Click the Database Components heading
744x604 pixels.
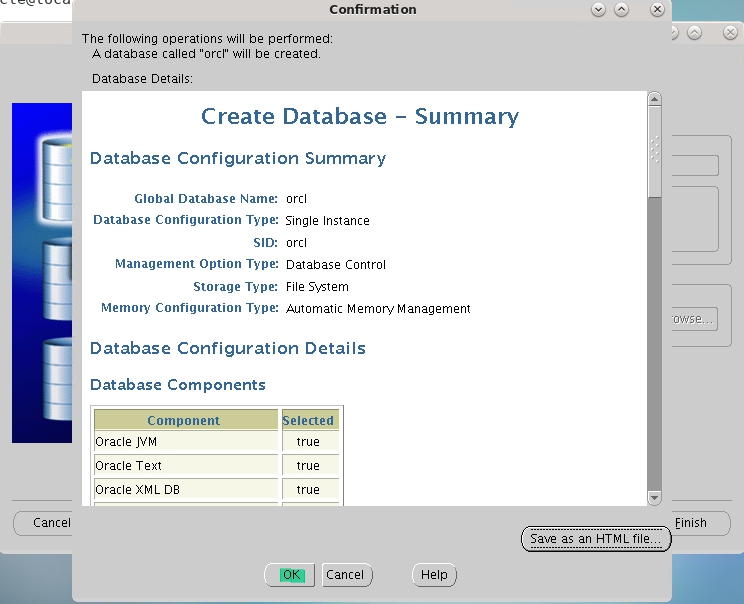[177, 385]
